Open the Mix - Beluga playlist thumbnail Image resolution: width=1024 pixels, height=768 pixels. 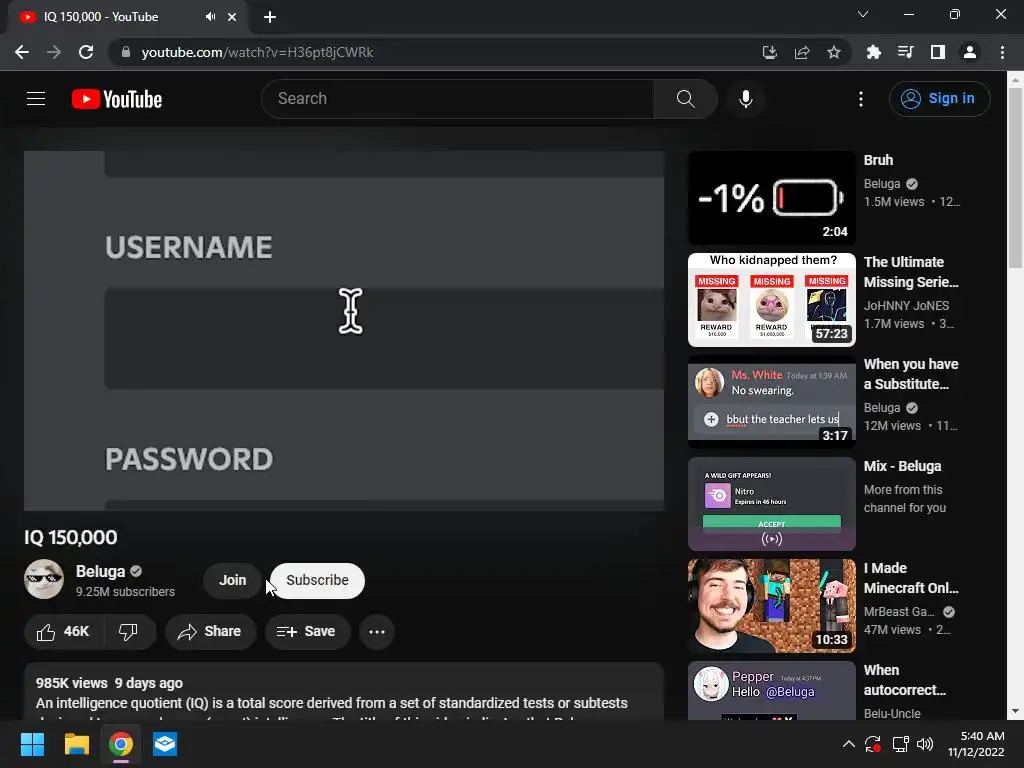click(x=771, y=504)
